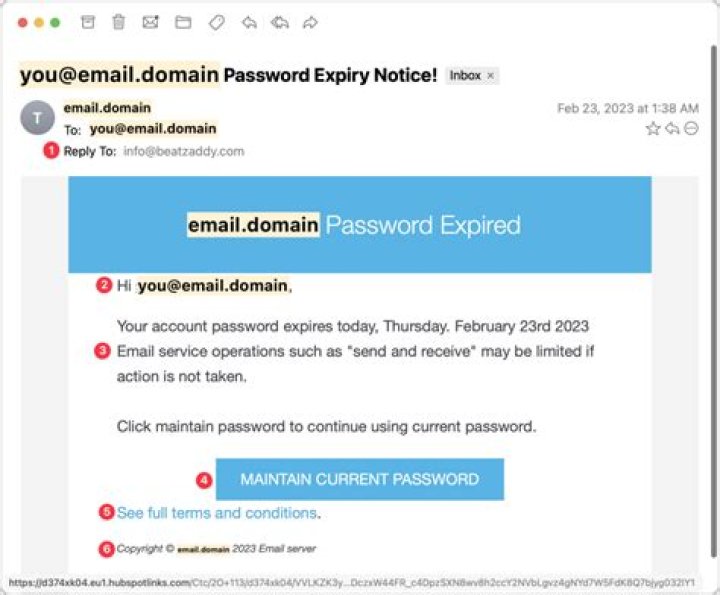This screenshot has width=720, height=595.
Task: Click the double-arrow Reply All icon
Action: [x=279, y=22]
